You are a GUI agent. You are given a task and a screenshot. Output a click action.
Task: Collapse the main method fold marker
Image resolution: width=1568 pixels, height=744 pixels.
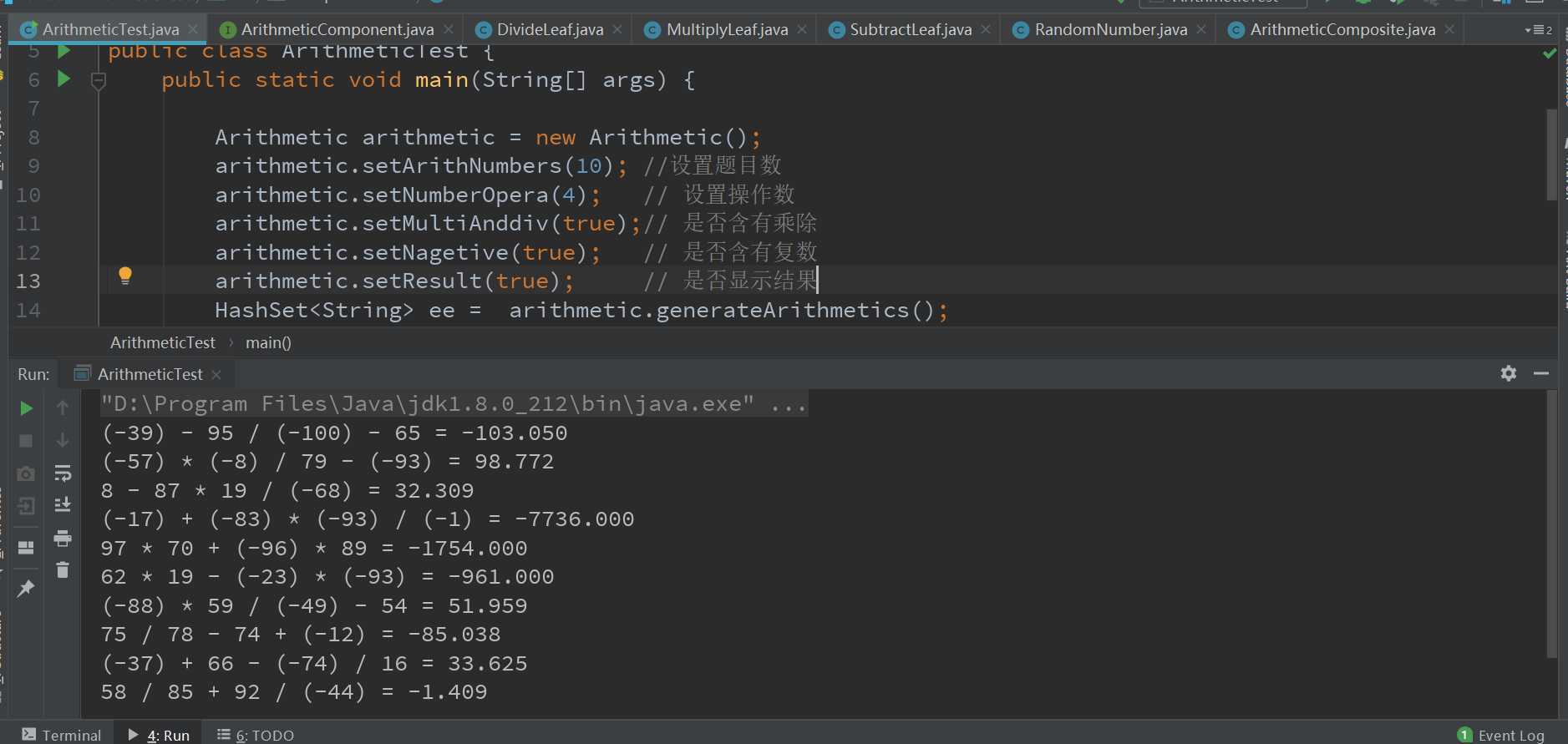pos(99,81)
